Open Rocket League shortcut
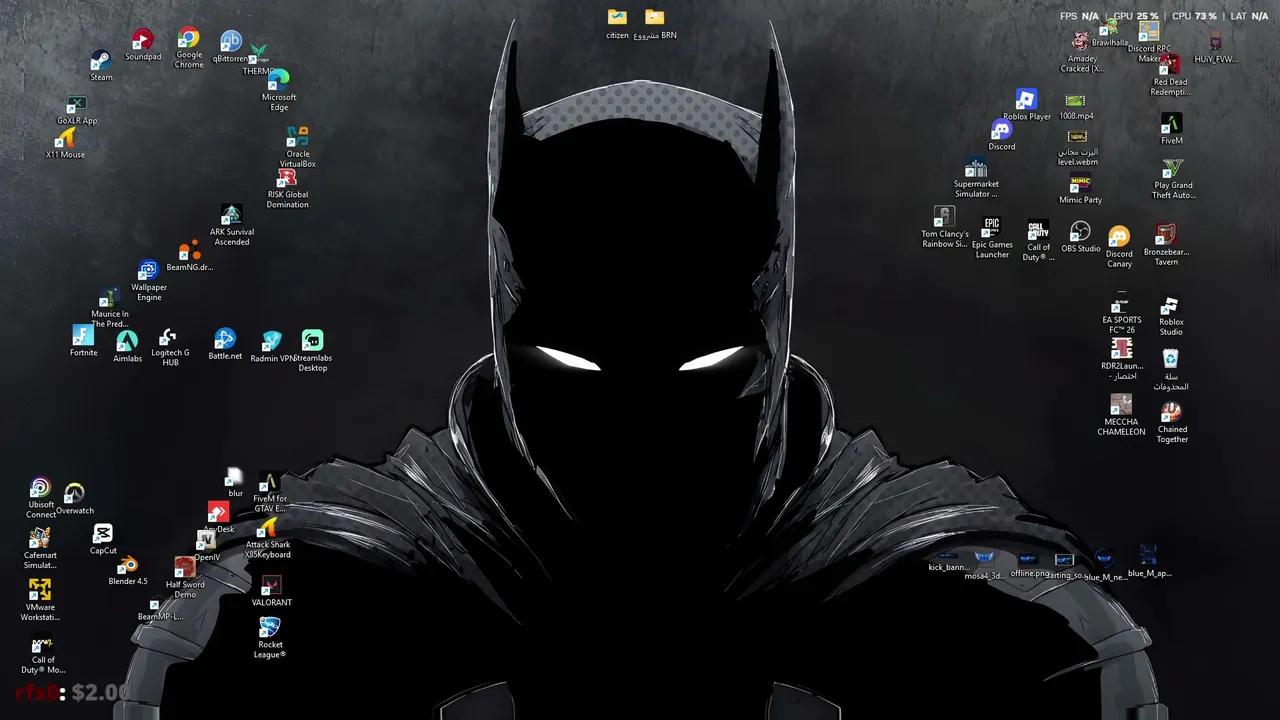Screen dimensions: 1280x720 click(270, 637)
